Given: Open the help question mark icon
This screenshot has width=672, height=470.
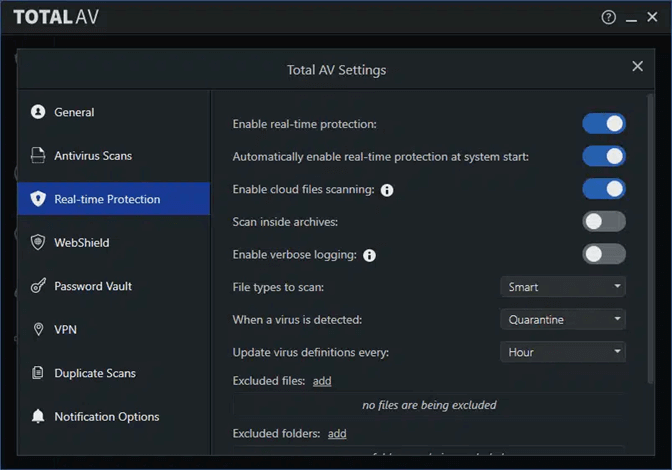Looking at the screenshot, I should click(608, 17).
